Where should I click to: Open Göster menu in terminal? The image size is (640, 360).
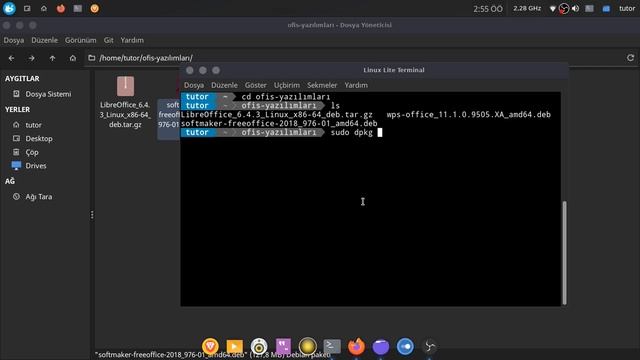[x=256, y=85]
